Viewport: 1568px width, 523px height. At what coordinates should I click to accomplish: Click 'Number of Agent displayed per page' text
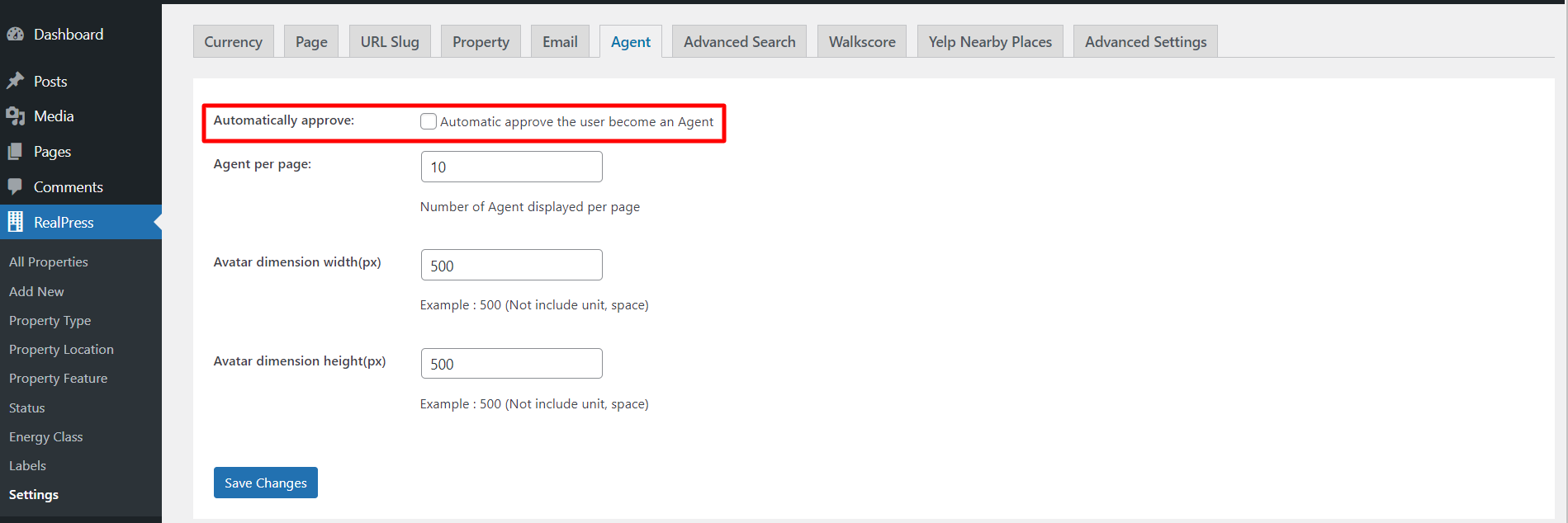pyautogui.click(x=530, y=206)
